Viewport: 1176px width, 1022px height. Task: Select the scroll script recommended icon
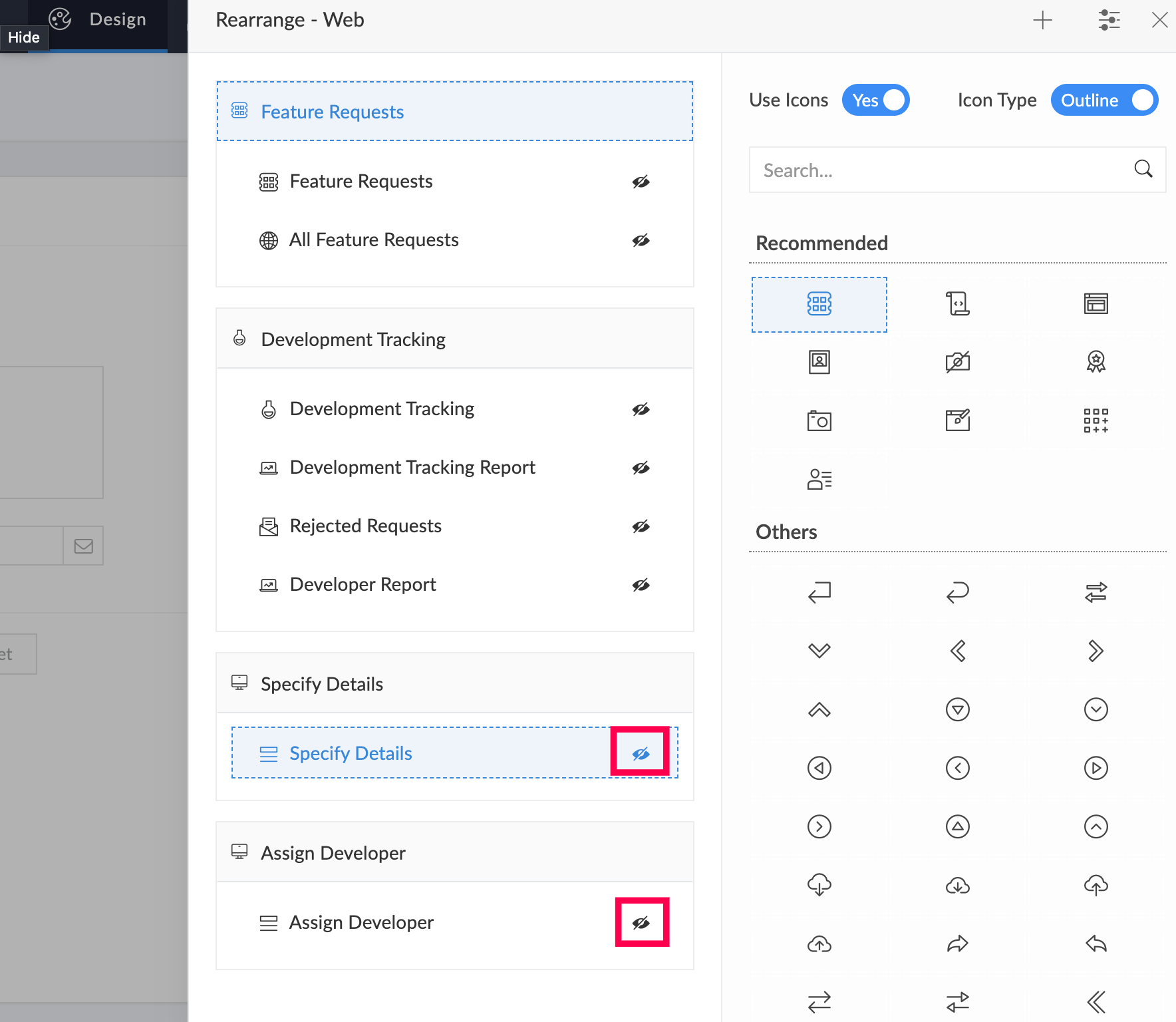click(958, 304)
